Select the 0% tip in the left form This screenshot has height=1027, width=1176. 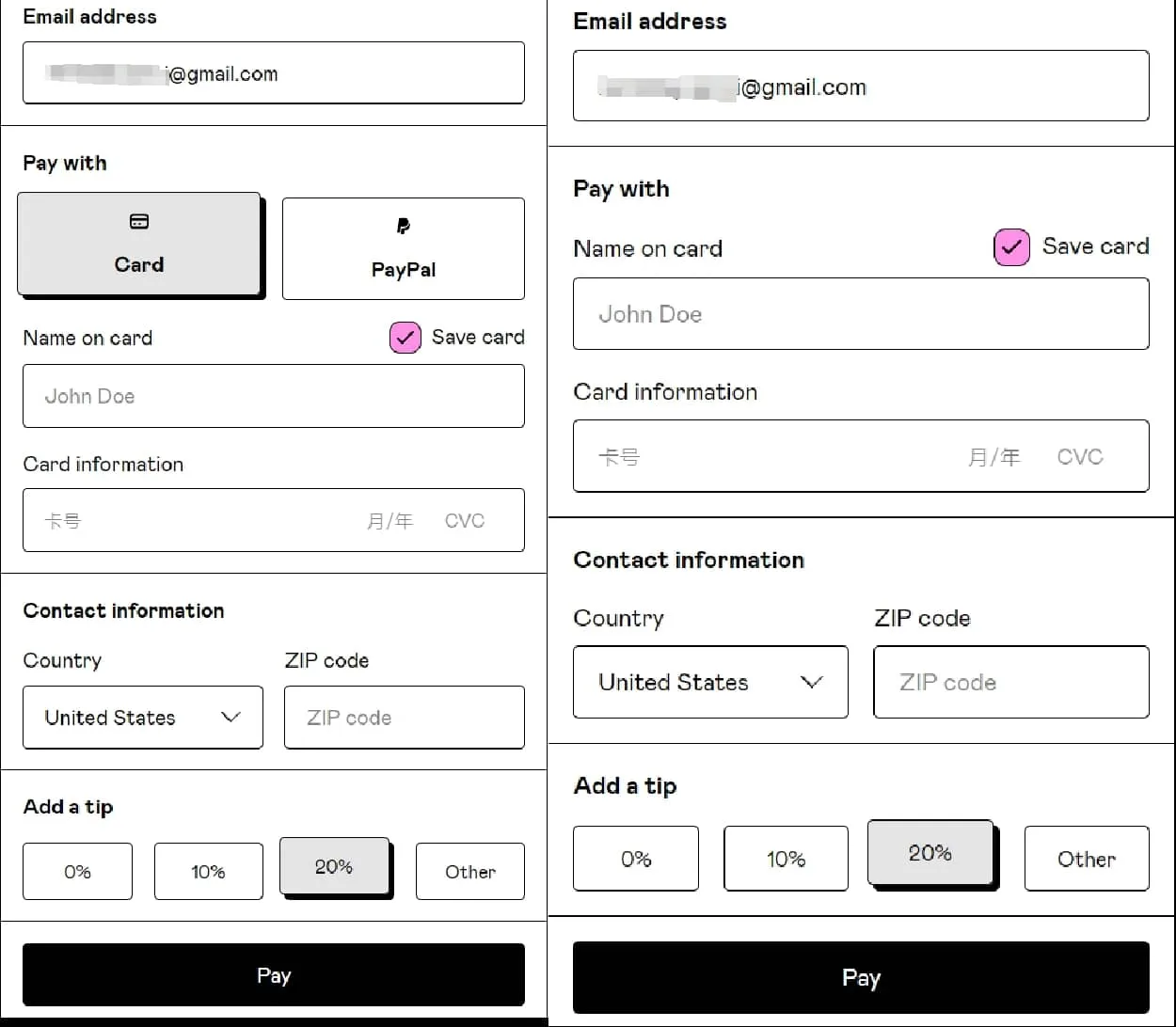[x=77, y=872]
